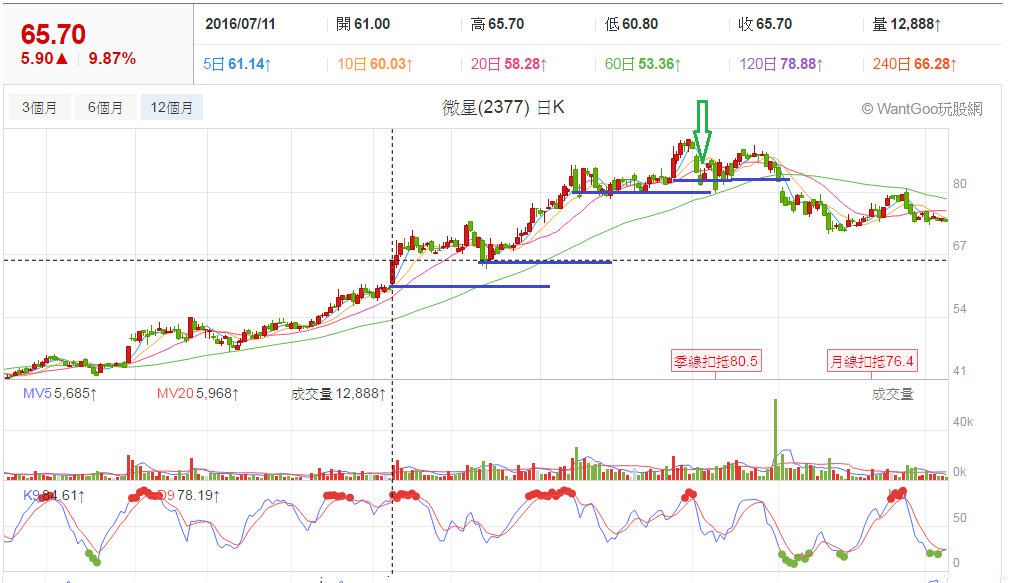
Task: Click the 成交量 12,888 volume readout
Action: 338,394
